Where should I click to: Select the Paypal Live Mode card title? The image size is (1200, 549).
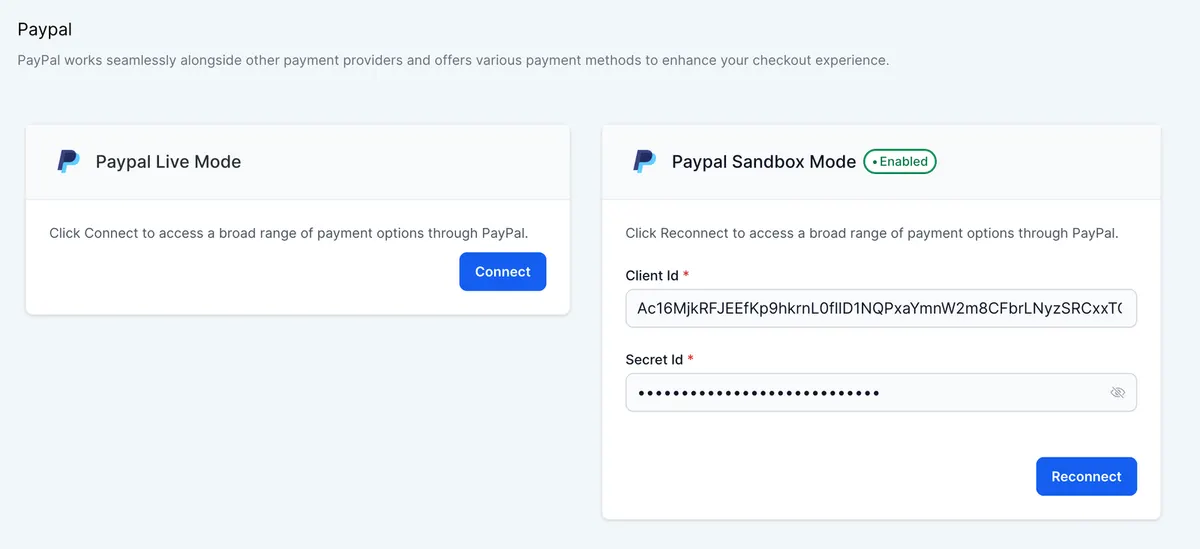pos(168,161)
